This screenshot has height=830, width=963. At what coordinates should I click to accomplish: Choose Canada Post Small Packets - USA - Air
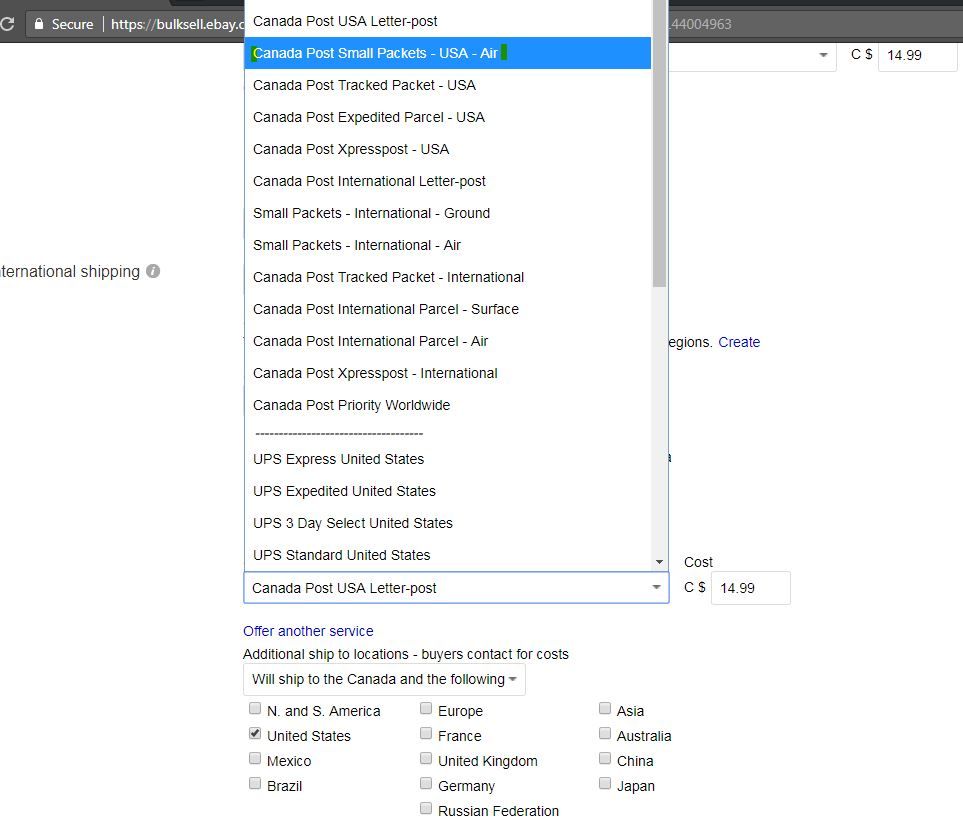tap(448, 53)
